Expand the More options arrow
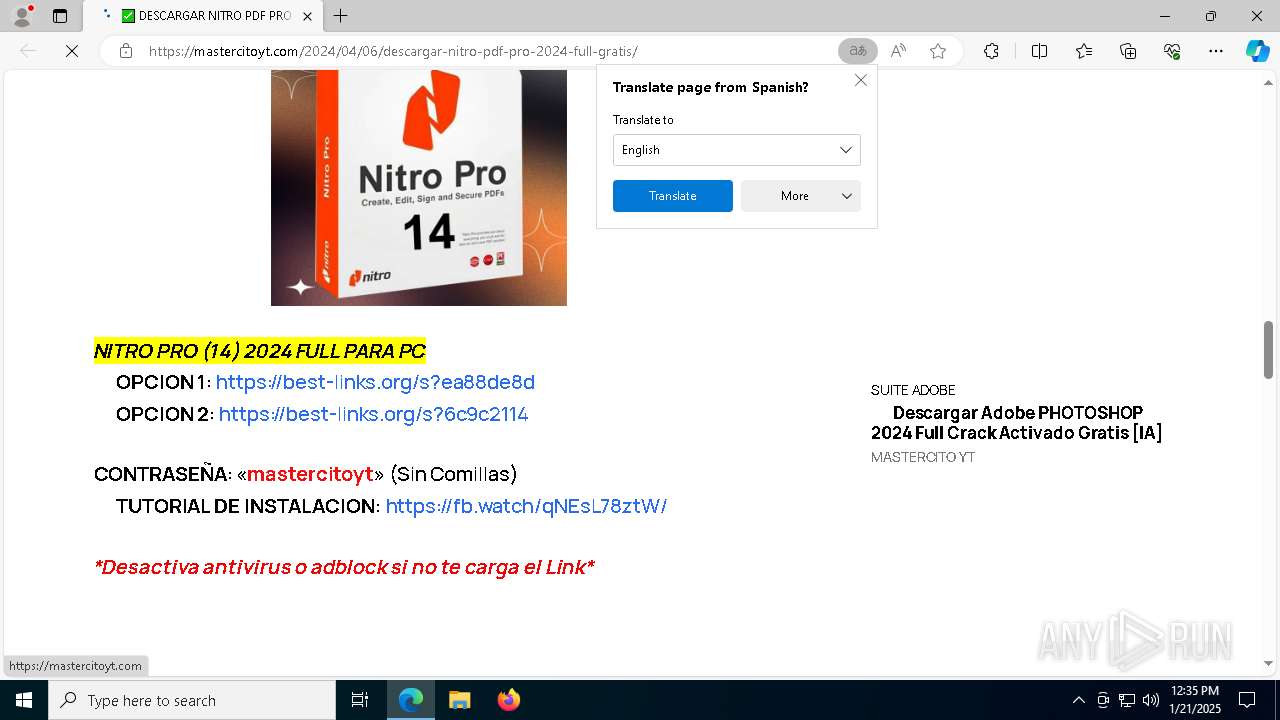This screenshot has width=1280, height=720. [847, 196]
